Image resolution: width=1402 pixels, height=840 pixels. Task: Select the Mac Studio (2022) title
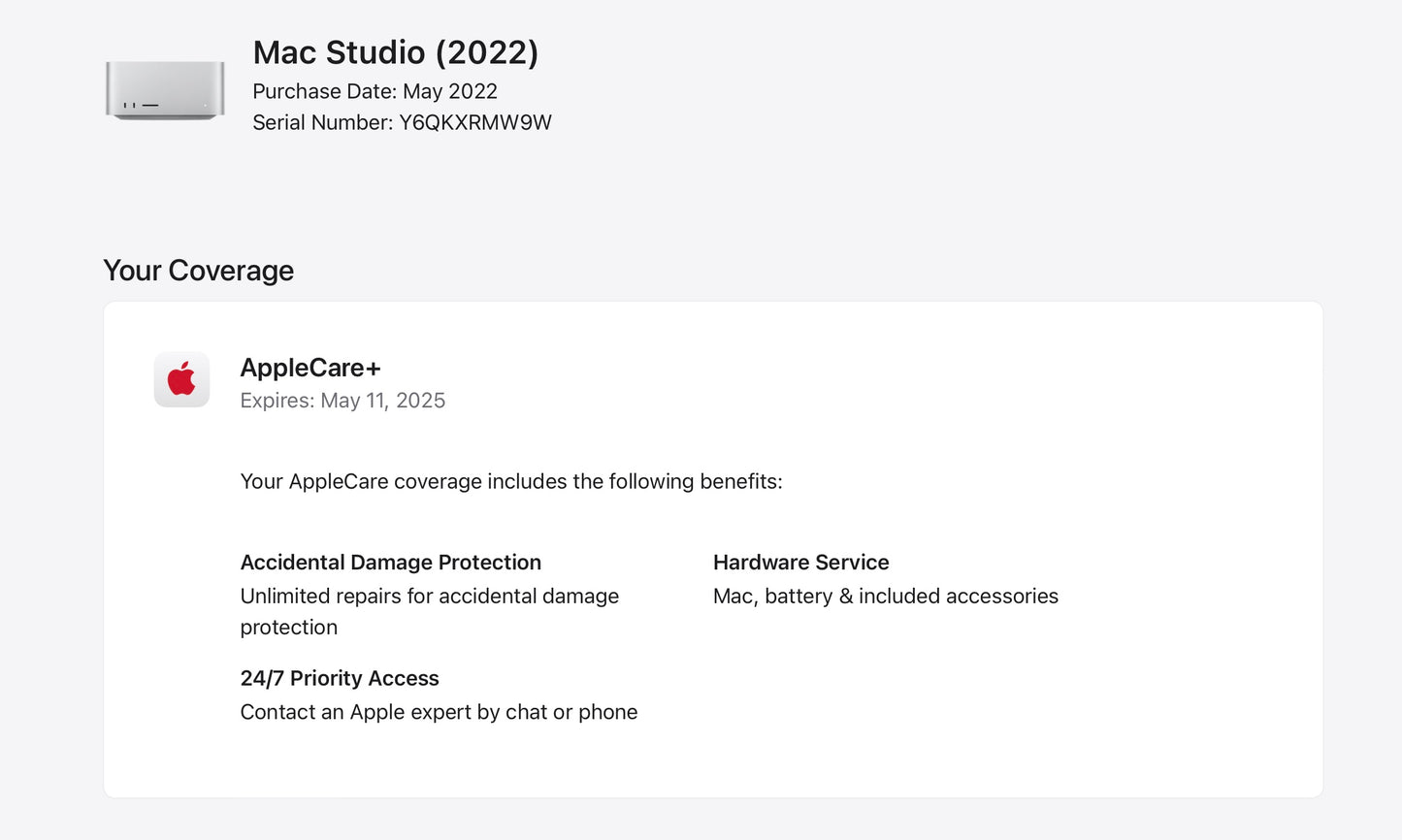click(395, 52)
